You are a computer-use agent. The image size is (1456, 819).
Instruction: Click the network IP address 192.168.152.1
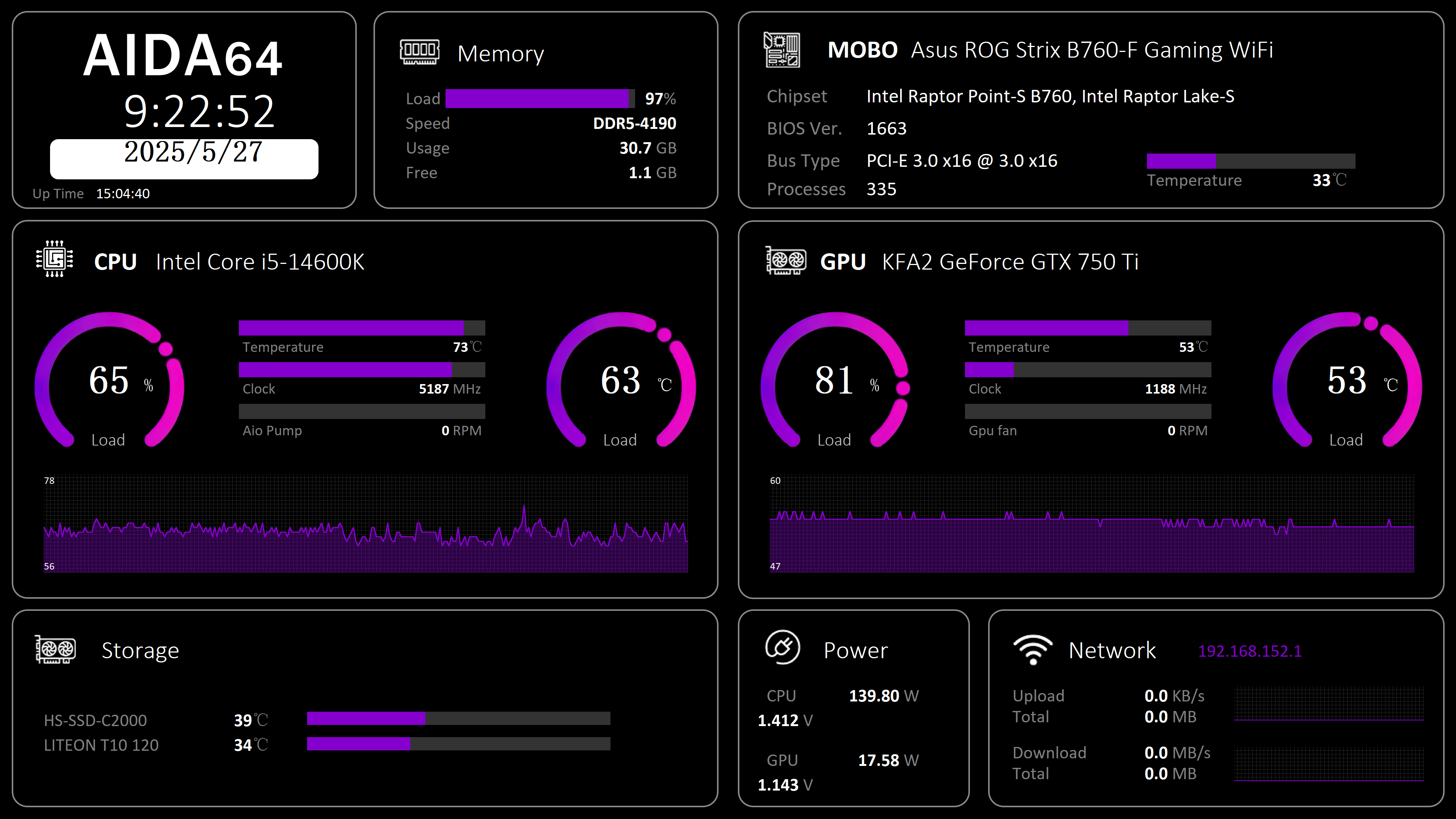pos(1250,651)
